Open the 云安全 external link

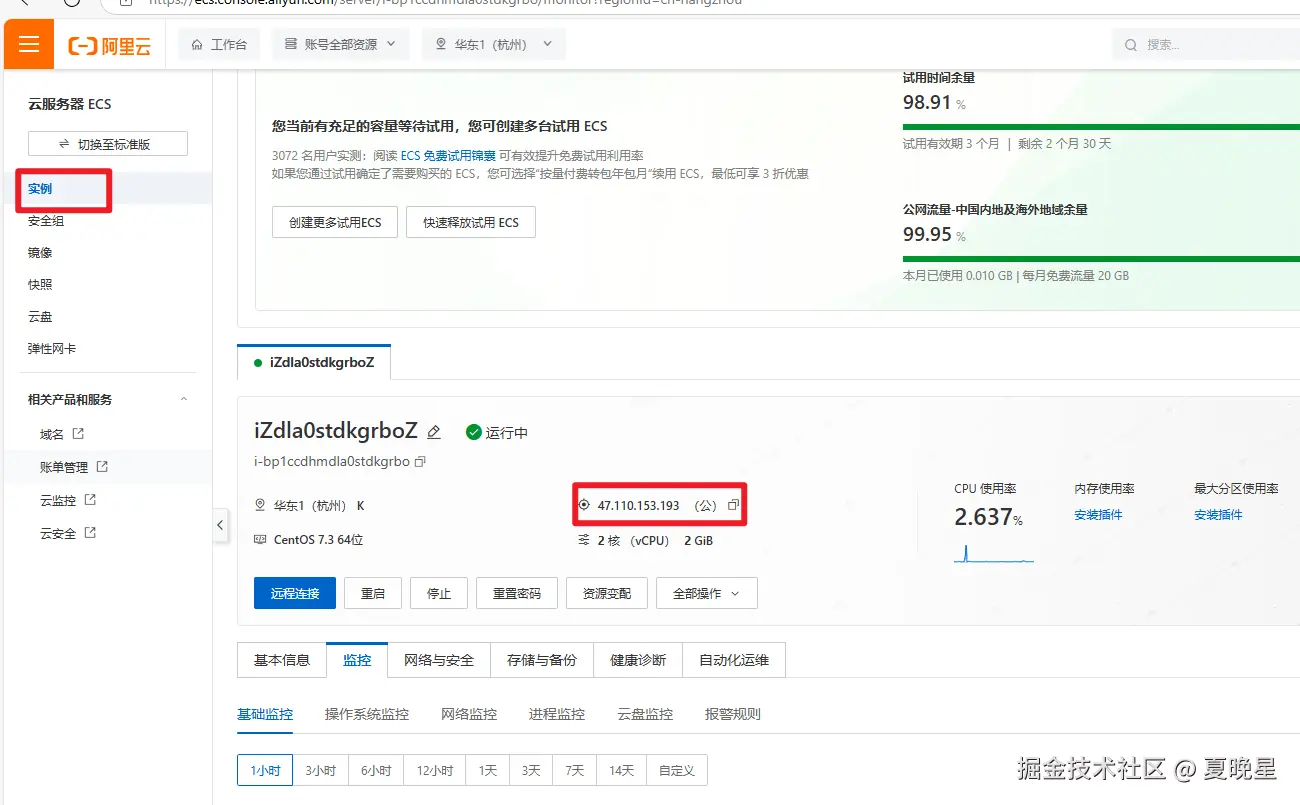pyautogui.click(x=68, y=533)
